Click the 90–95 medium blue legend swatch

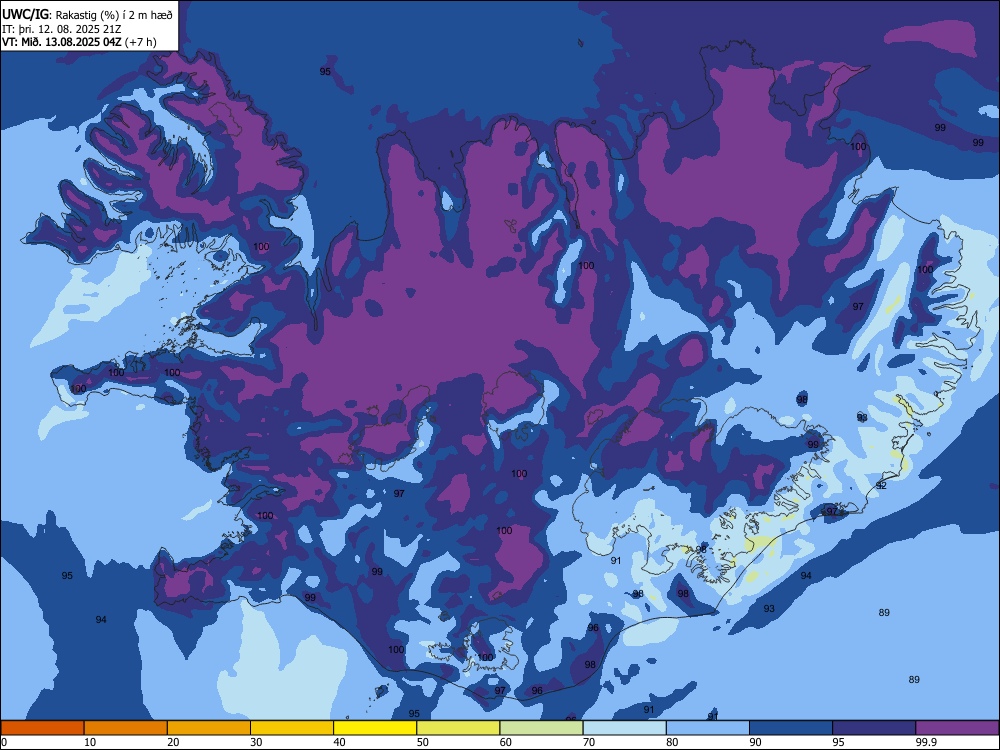pyautogui.click(x=791, y=728)
